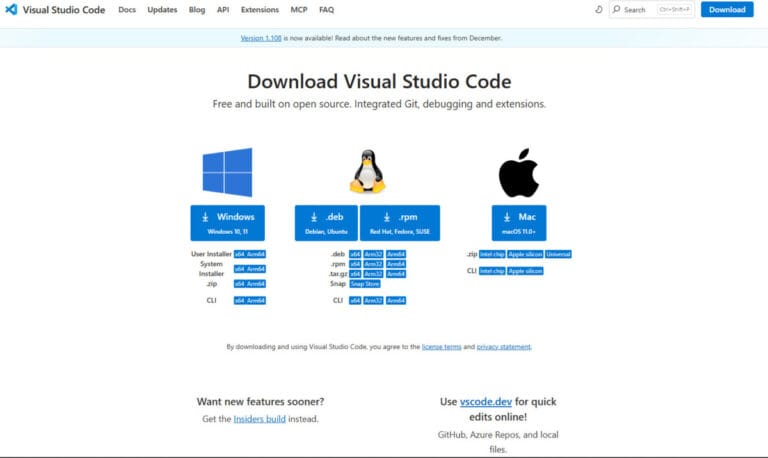Download Linux .tar.gz Arm64 archive
Image resolution: width=768 pixels, height=458 pixels.
coord(396,274)
